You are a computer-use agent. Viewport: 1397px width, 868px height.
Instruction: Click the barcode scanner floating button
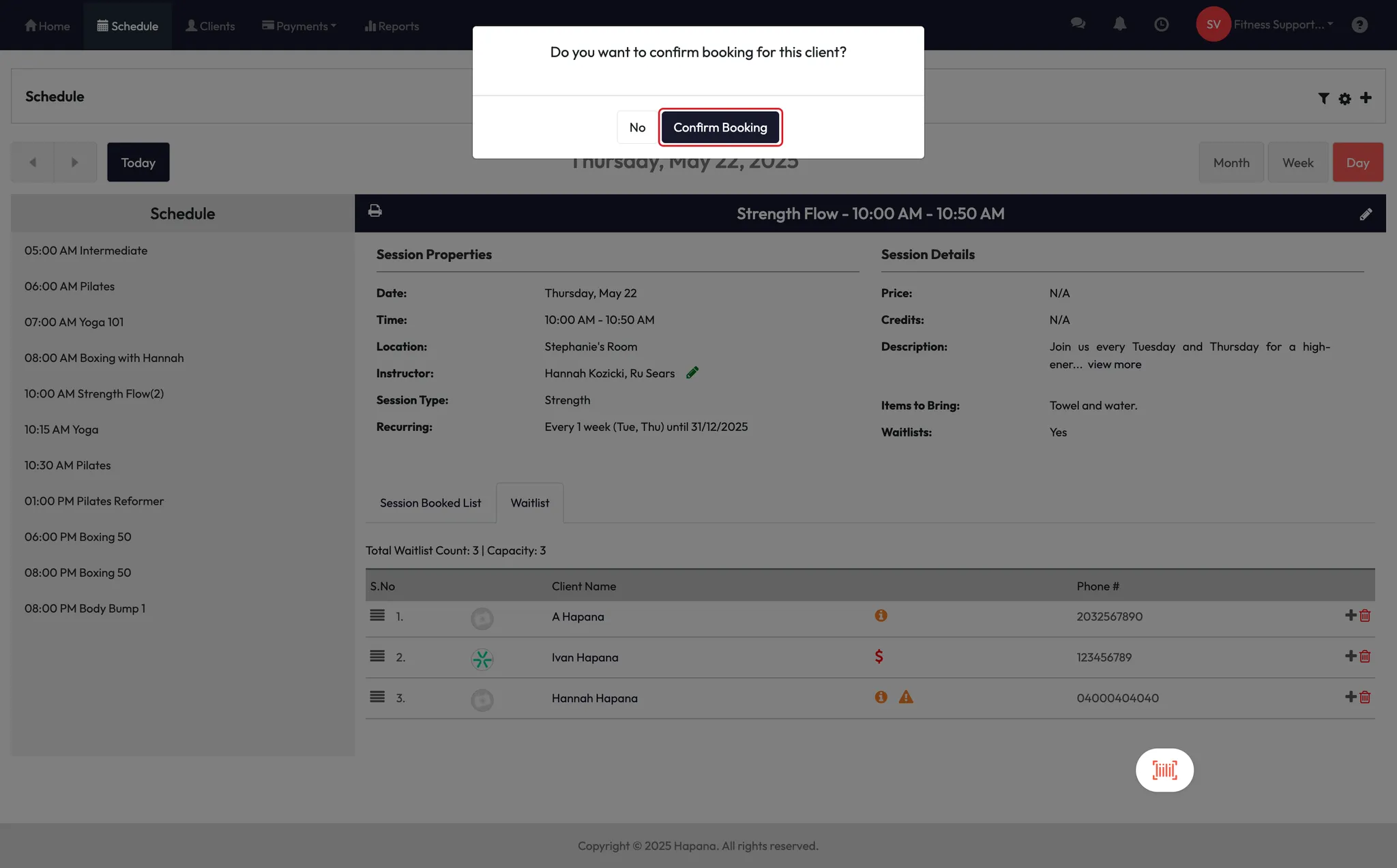(1164, 770)
